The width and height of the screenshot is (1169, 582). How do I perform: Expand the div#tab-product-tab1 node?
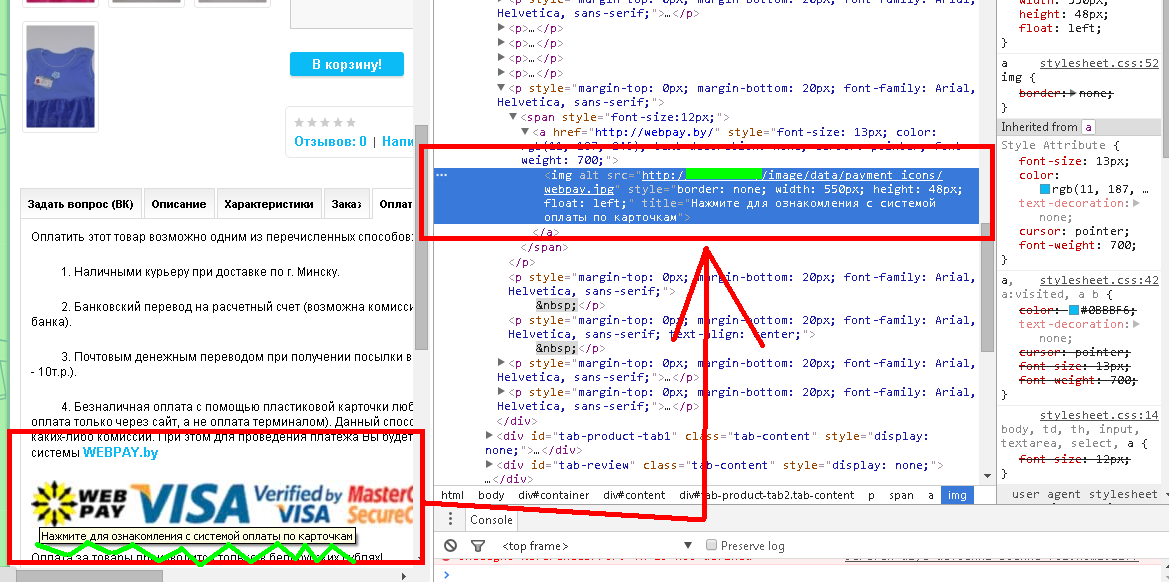pyautogui.click(x=490, y=435)
